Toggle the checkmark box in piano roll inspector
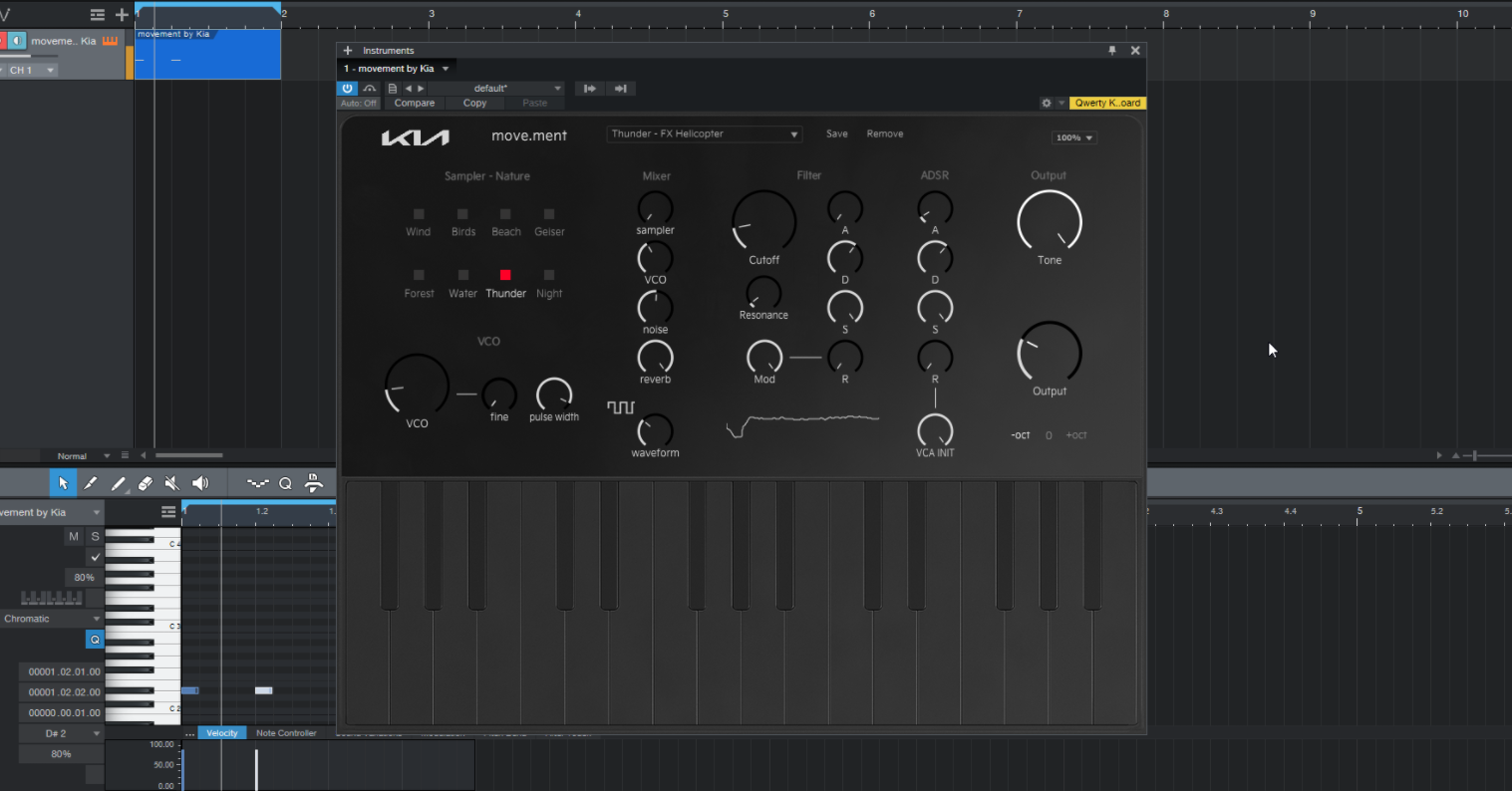 [x=95, y=557]
